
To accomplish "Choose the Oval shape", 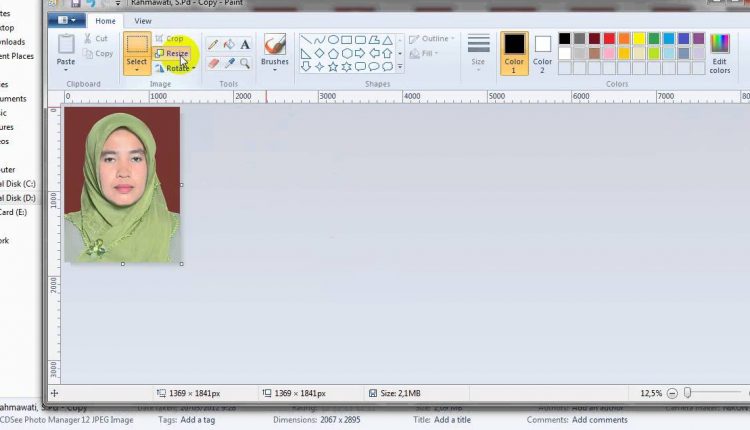I will pyautogui.click(x=333, y=40).
